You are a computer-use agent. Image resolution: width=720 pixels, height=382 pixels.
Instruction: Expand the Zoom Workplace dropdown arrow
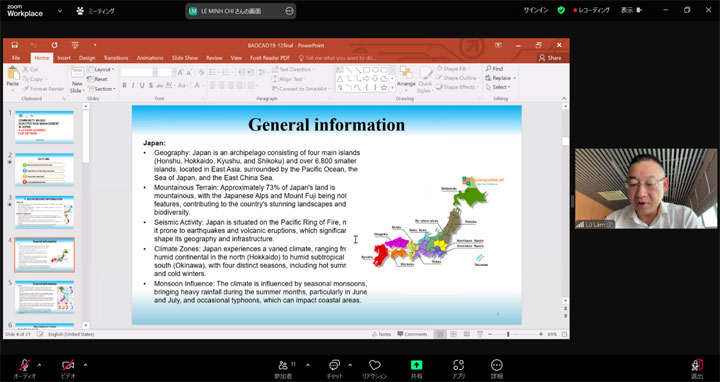click(60, 11)
